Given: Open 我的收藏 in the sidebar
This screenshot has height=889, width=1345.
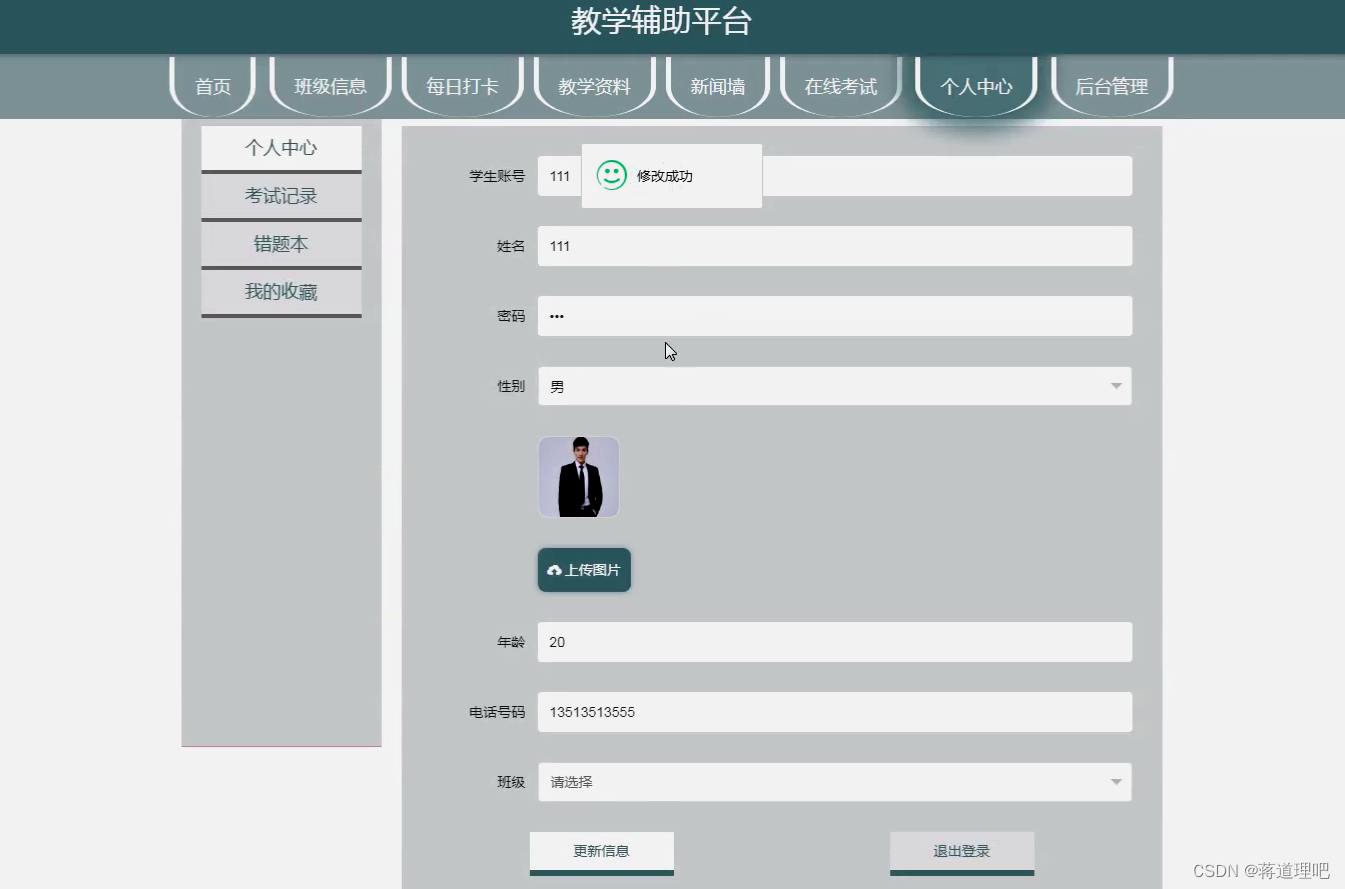Looking at the screenshot, I should (281, 291).
